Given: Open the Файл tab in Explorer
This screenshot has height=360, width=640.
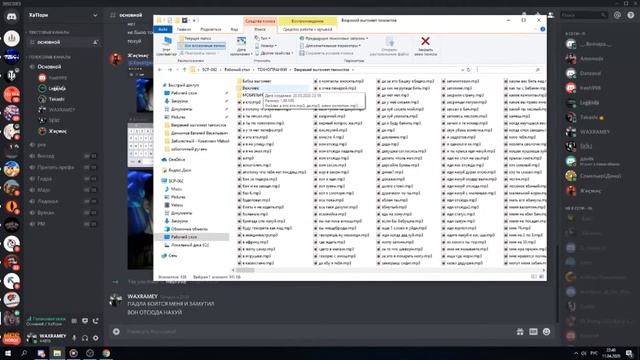Looking at the screenshot, I should tap(163, 29).
